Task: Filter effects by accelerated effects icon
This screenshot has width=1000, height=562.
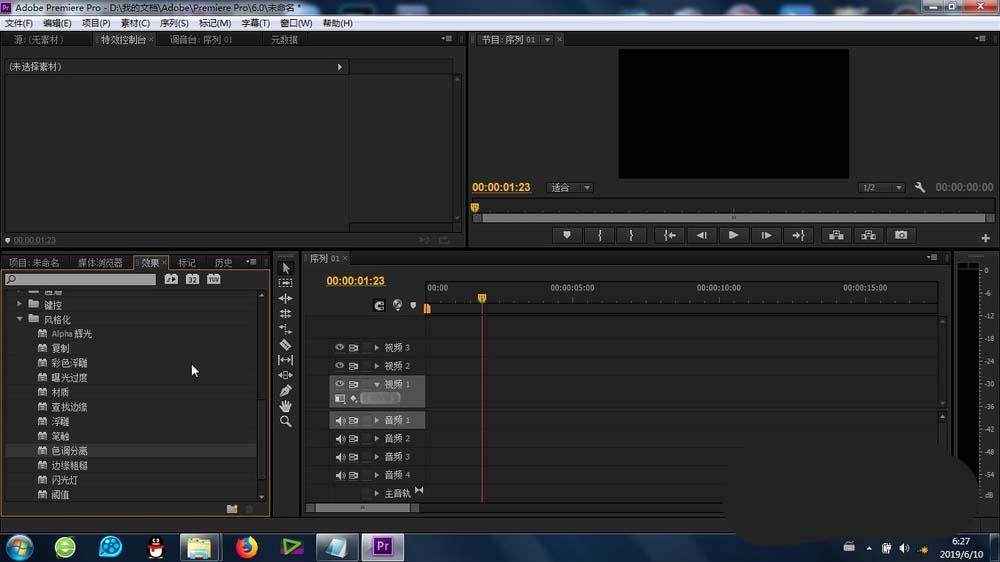Action: (x=171, y=279)
